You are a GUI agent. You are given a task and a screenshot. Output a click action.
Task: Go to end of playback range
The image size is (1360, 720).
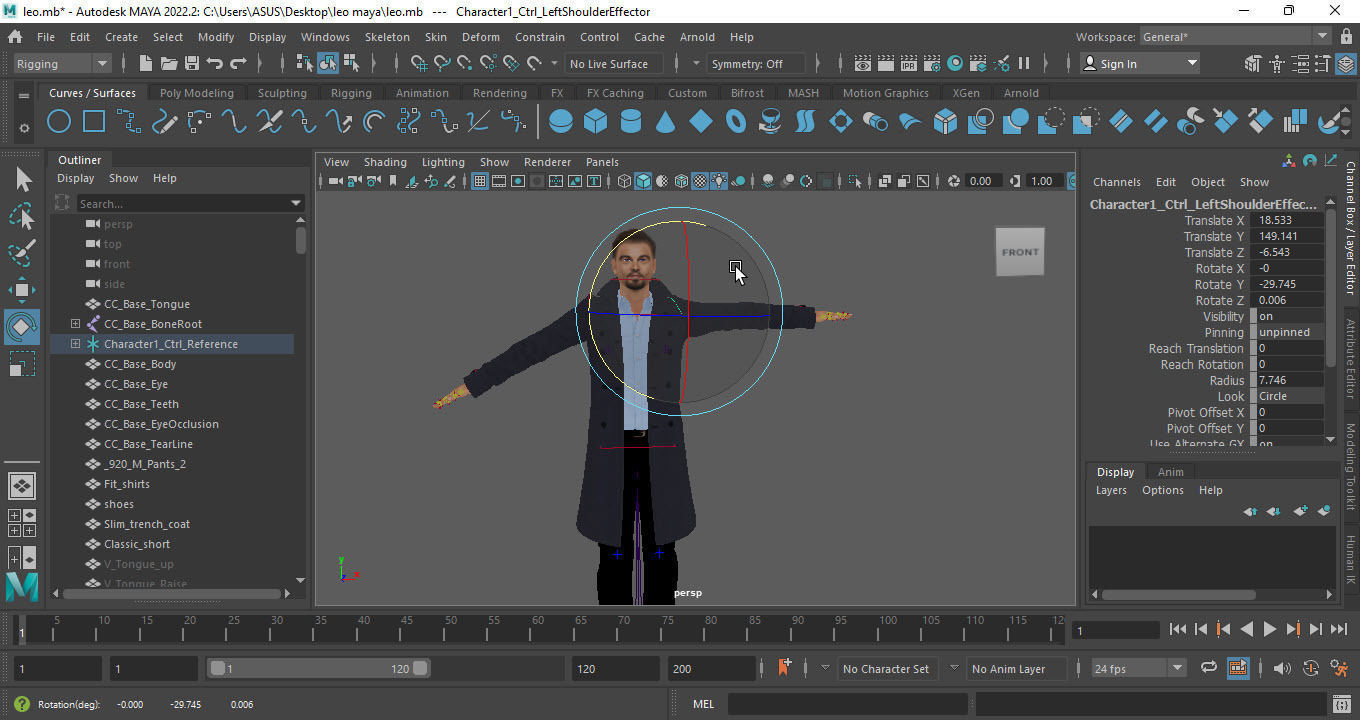tap(1338, 629)
